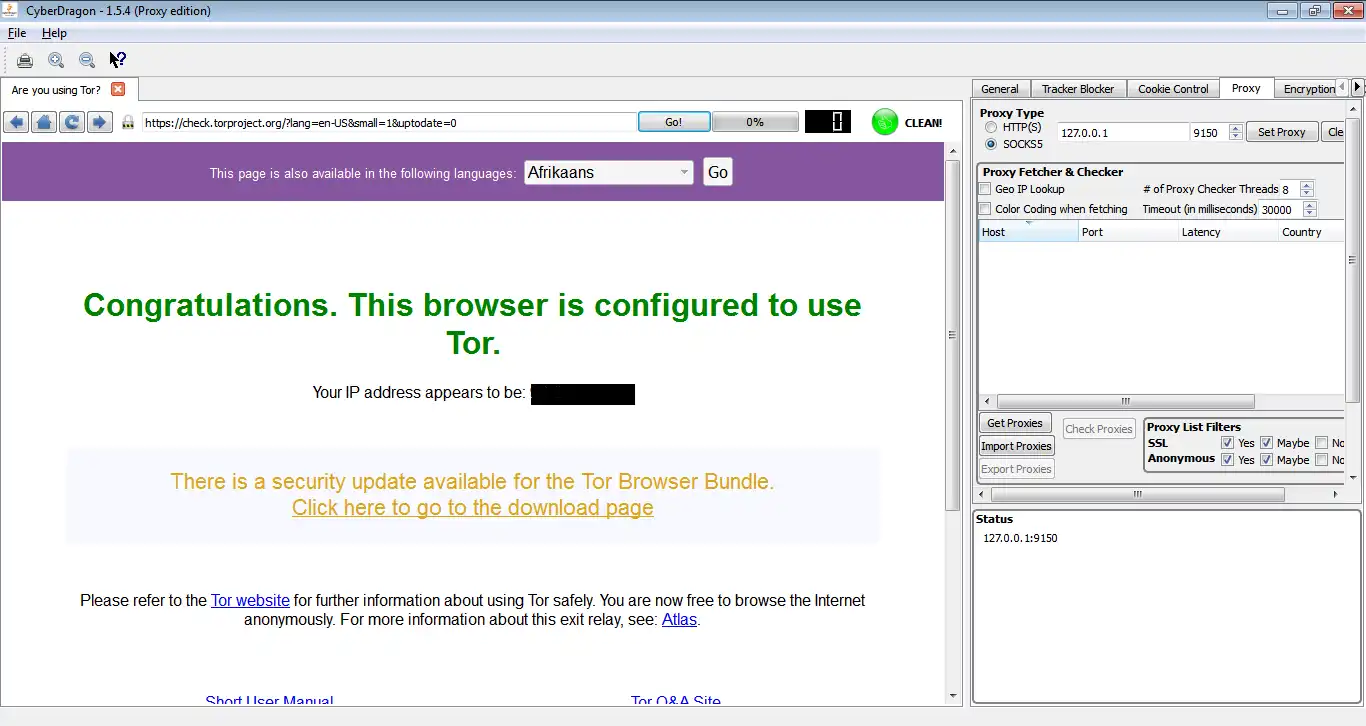Click the Go! button next to URL bar

(674, 122)
